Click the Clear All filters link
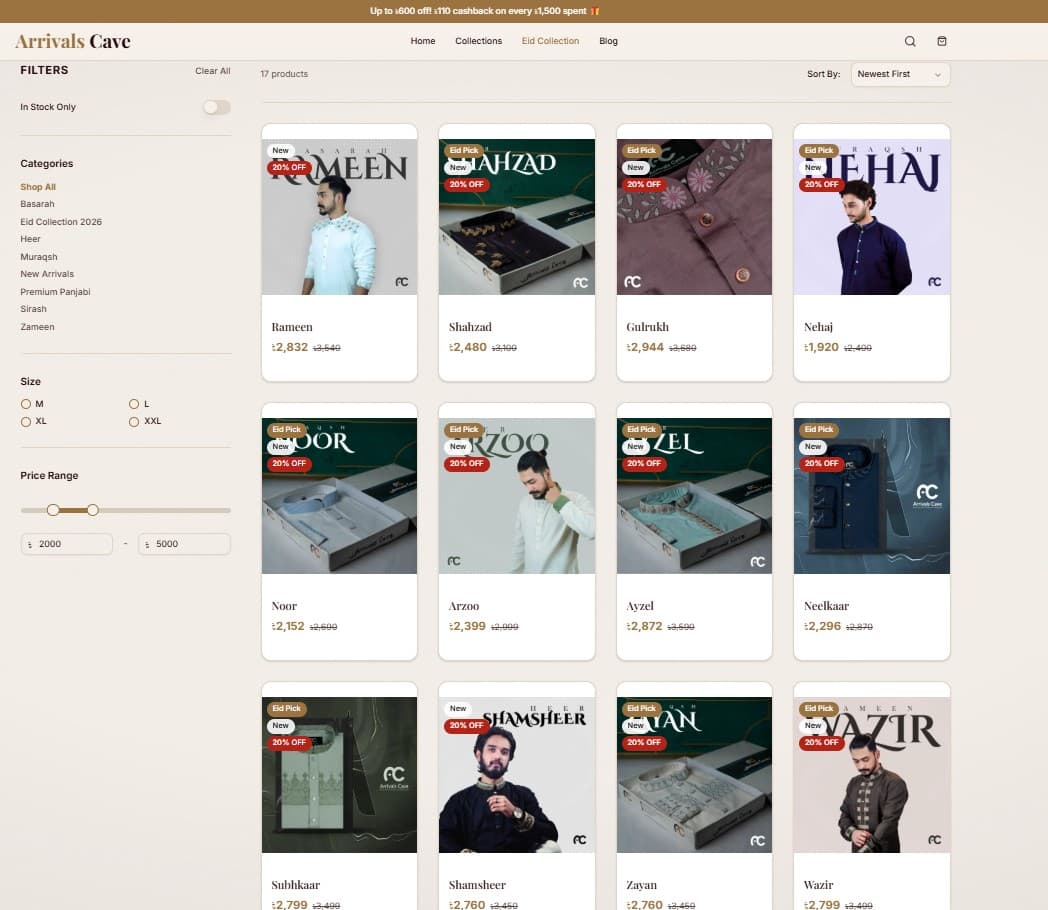This screenshot has height=910, width=1048. pyautogui.click(x=212, y=71)
